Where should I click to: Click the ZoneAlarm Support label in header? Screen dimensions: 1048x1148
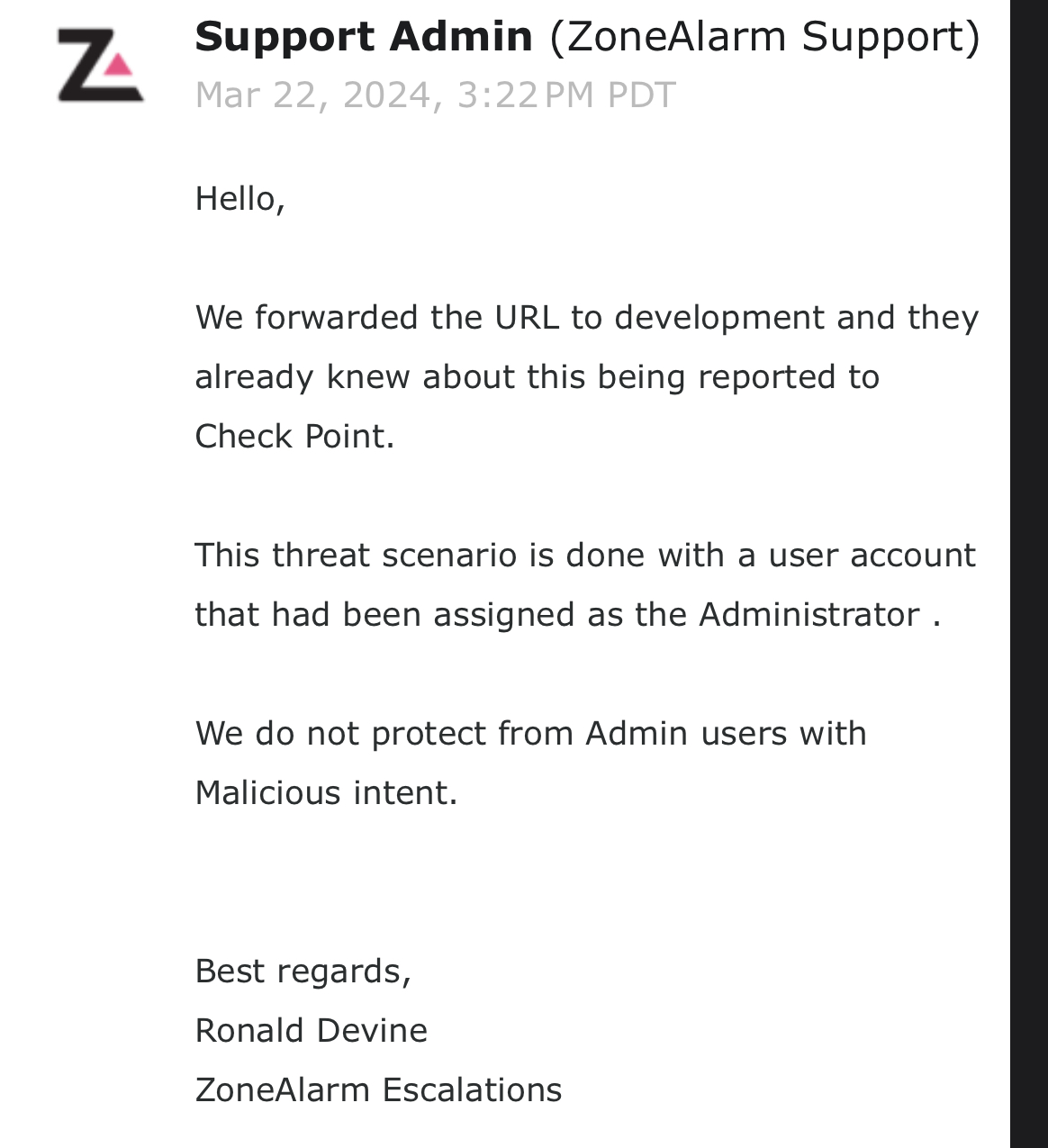pyautogui.click(x=764, y=38)
